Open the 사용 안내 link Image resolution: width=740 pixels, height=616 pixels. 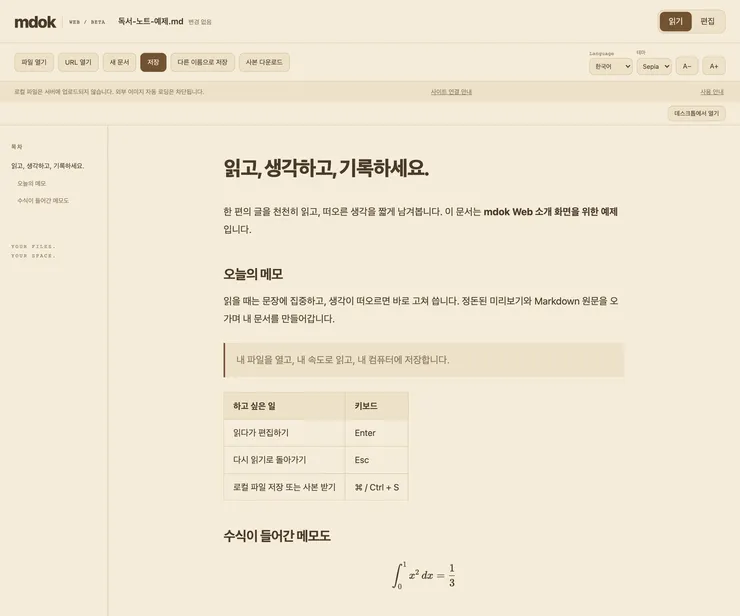click(712, 92)
